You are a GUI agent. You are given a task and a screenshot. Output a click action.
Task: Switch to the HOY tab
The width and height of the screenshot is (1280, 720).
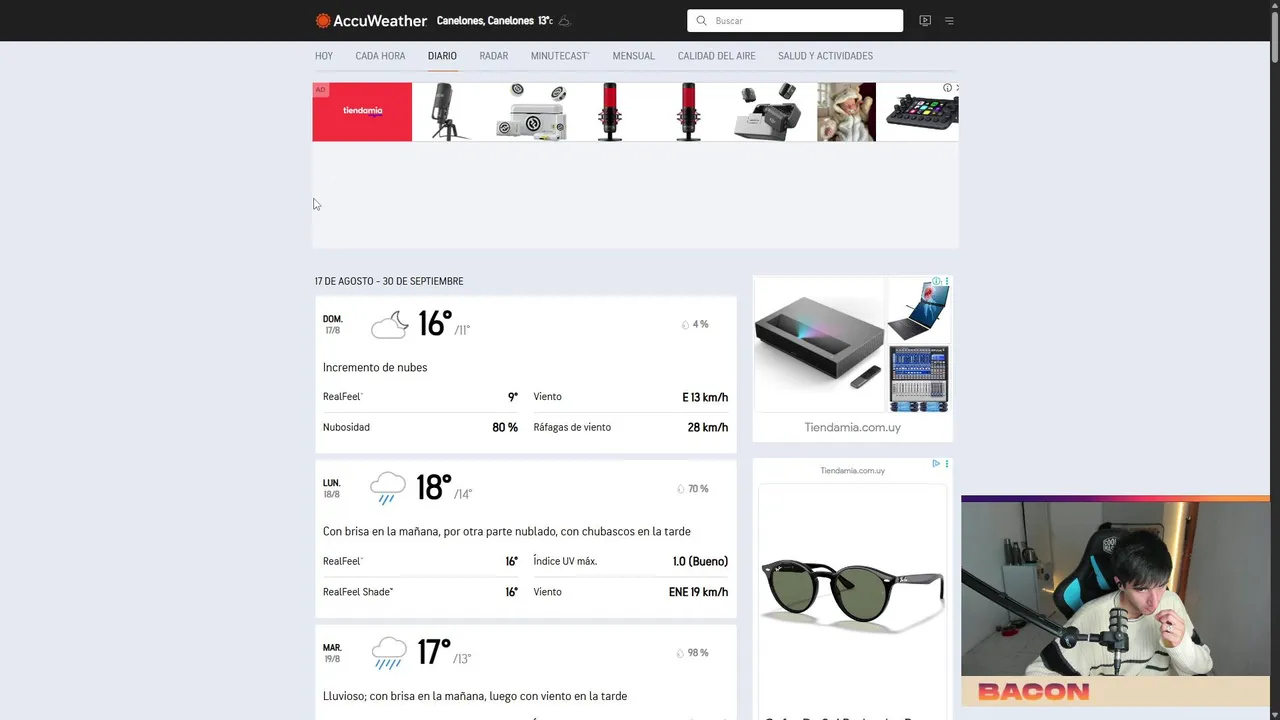coord(324,56)
